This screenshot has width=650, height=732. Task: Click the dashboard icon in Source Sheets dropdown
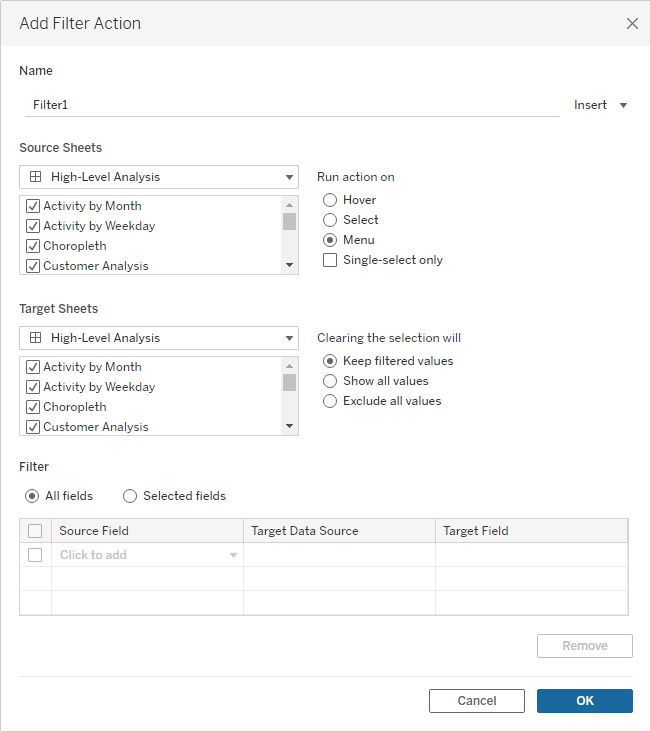coord(35,176)
